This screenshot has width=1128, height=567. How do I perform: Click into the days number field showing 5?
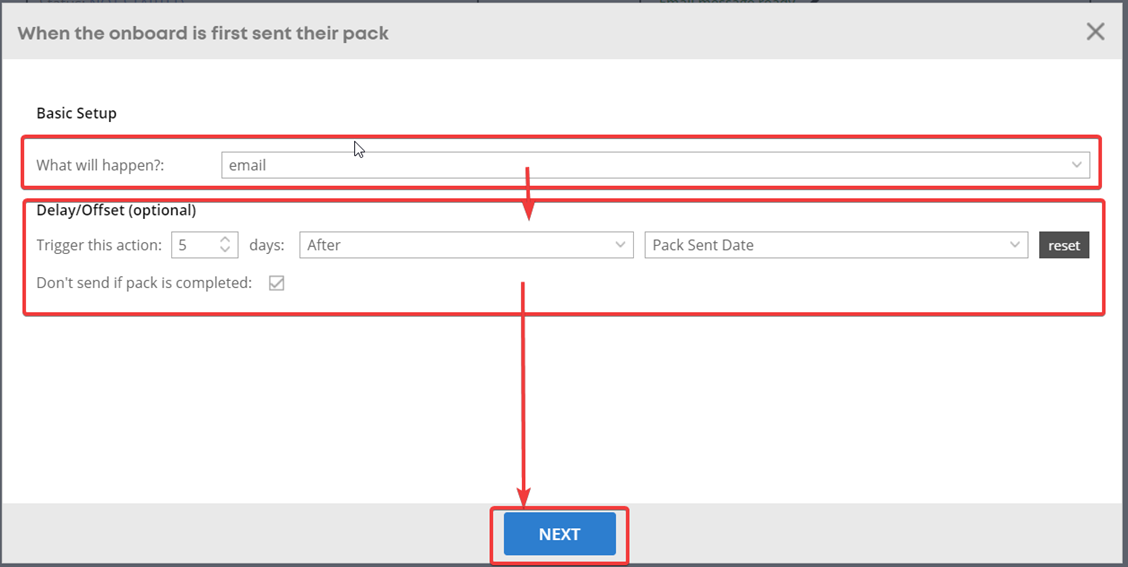(x=204, y=245)
